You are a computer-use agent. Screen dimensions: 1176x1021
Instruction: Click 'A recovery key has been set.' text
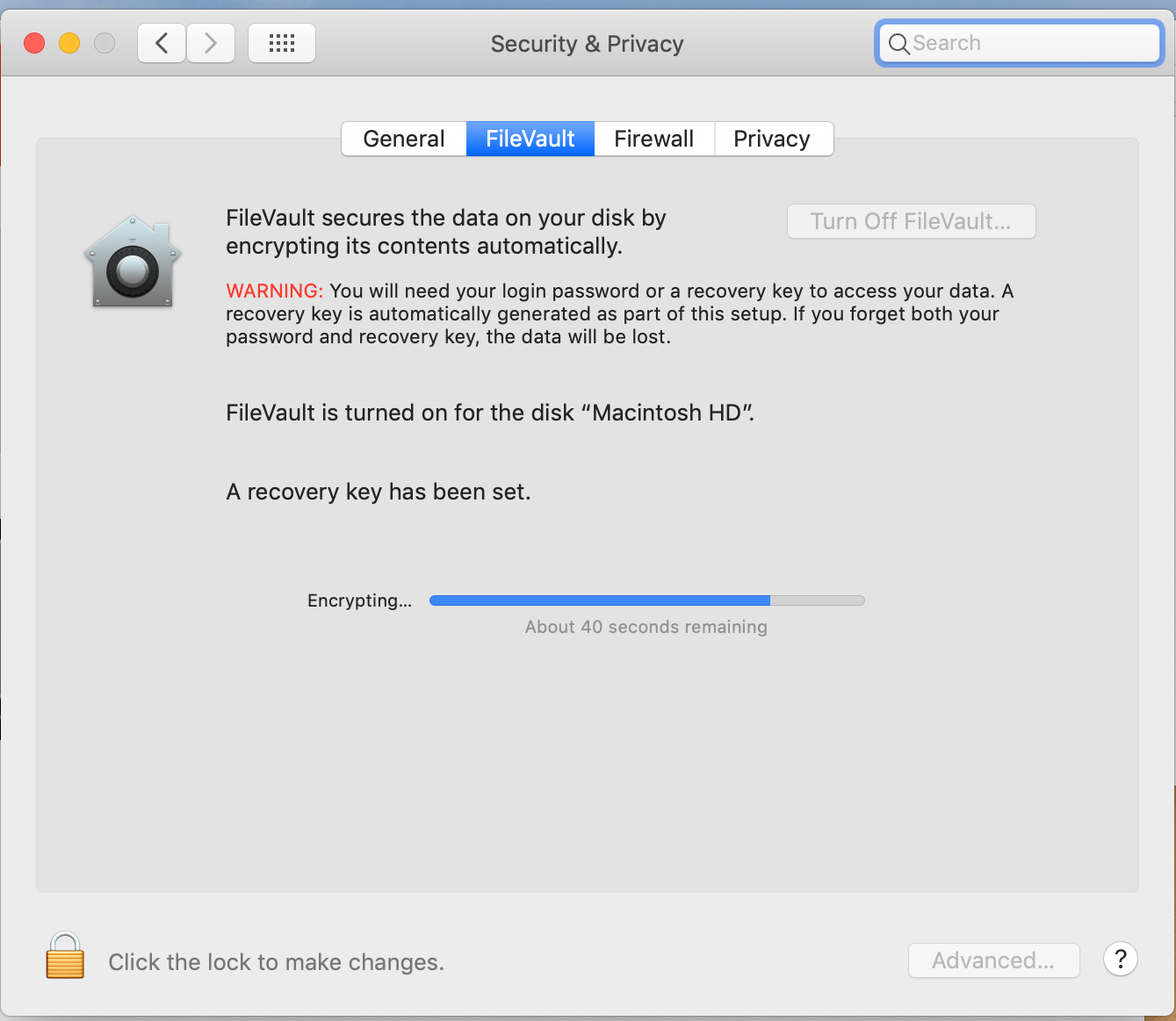point(379,492)
